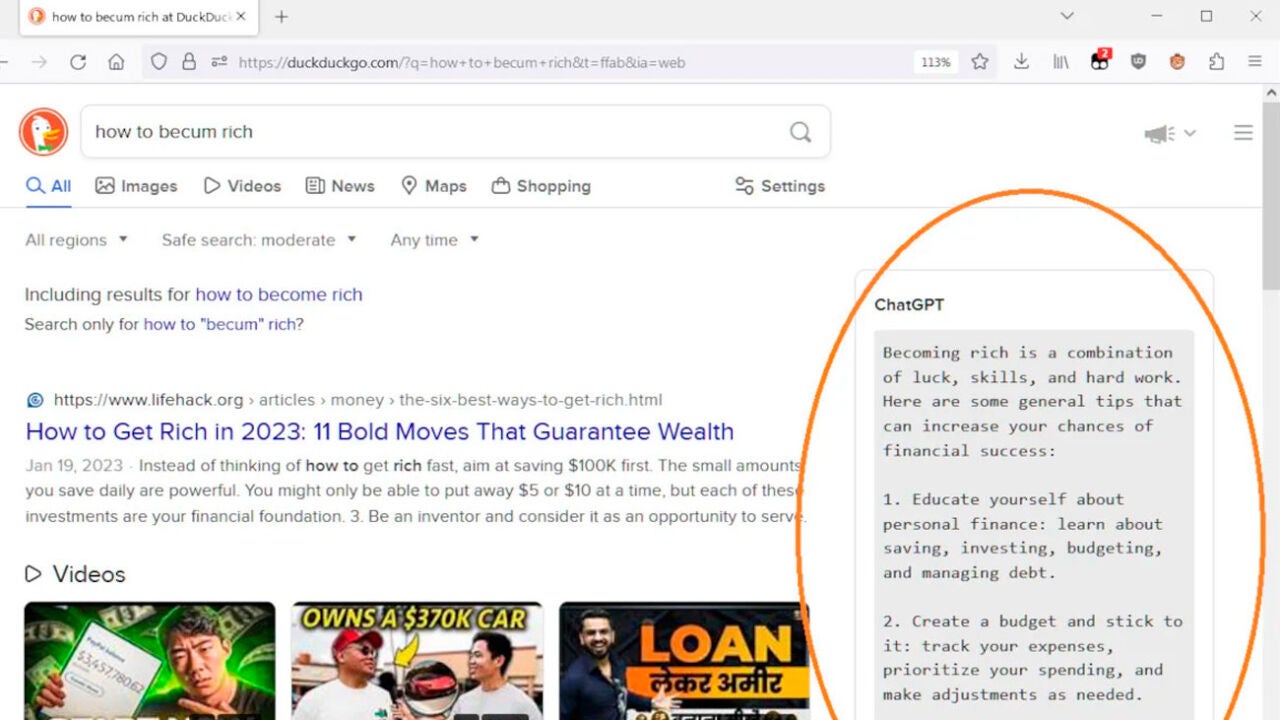Go to the browser home page

(x=116, y=62)
